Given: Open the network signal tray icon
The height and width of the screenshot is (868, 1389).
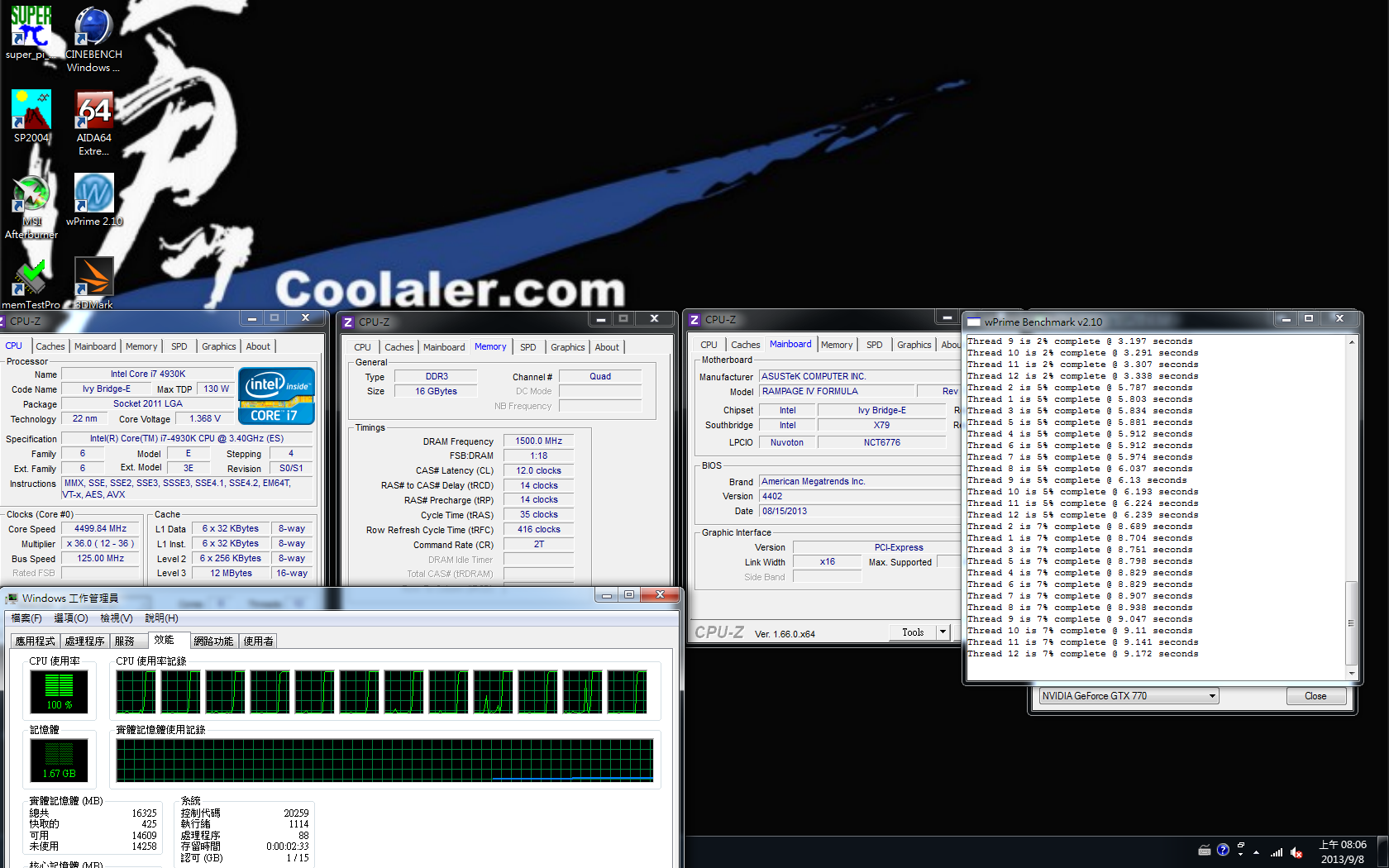Looking at the screenshot, I should tap(1277, 852).
